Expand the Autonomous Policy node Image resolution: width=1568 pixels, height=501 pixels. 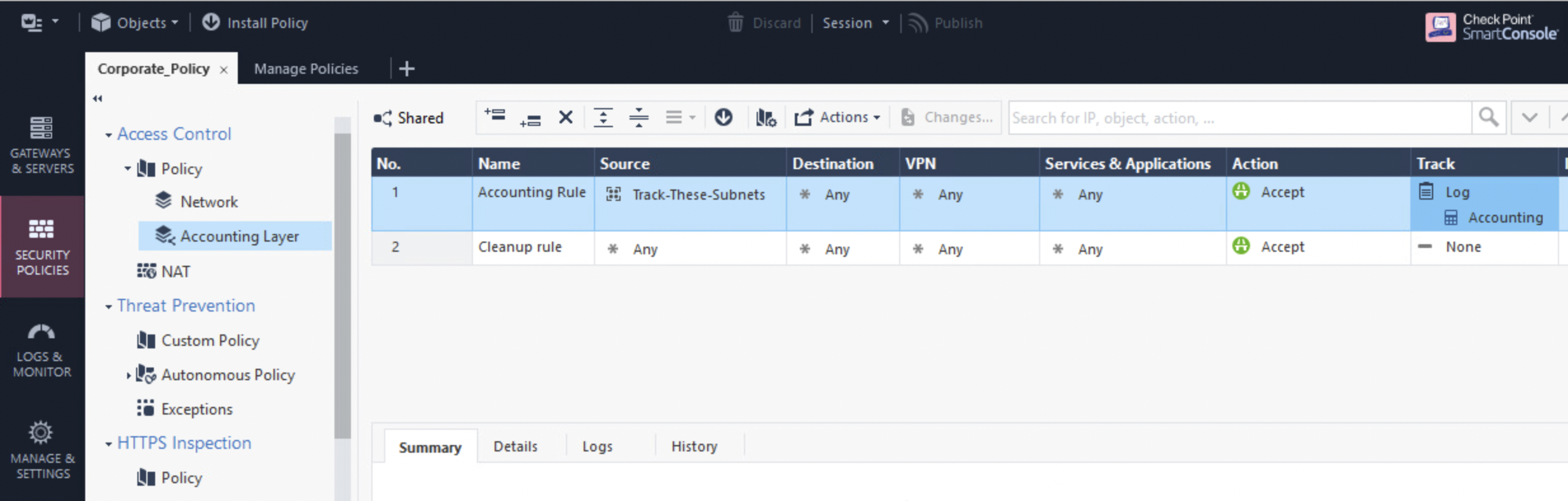tap(128, 376)
